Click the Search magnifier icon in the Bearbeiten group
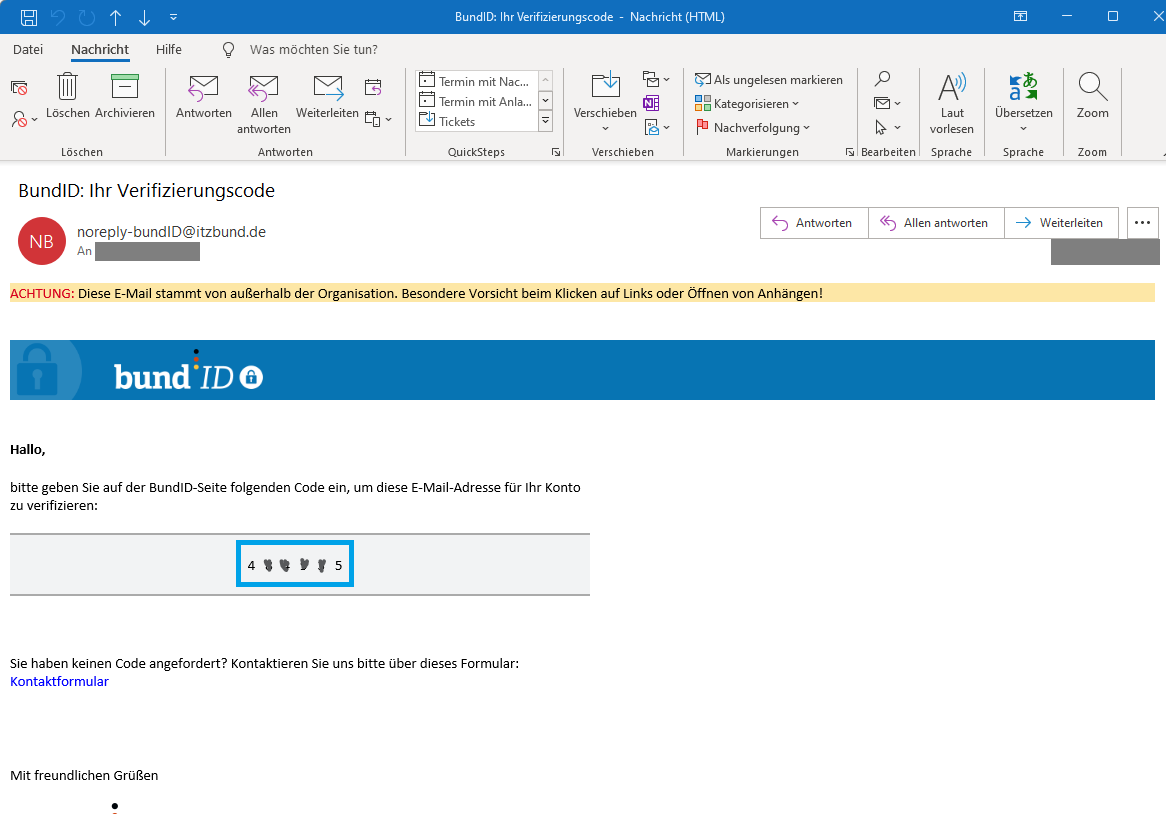Image resolution: width=1166 pixels, height=814 pixels. coord(882,79)
